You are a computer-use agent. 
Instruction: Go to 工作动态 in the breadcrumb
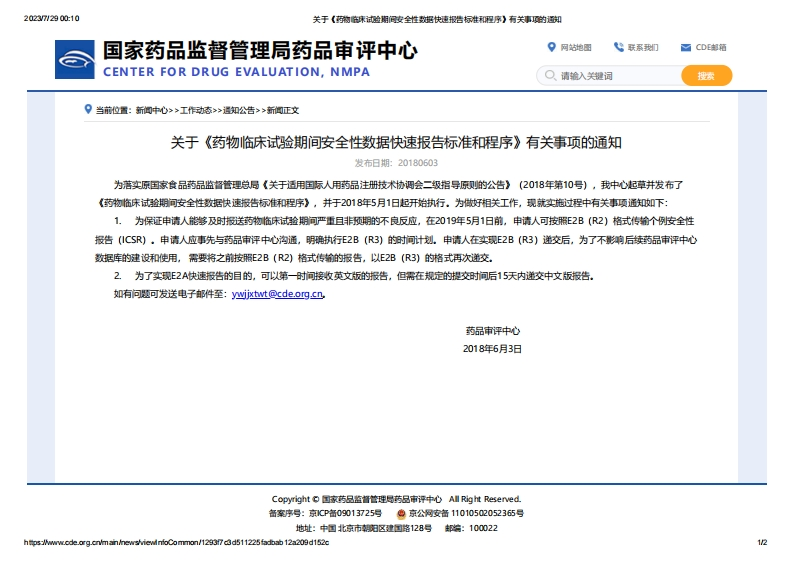196,110
